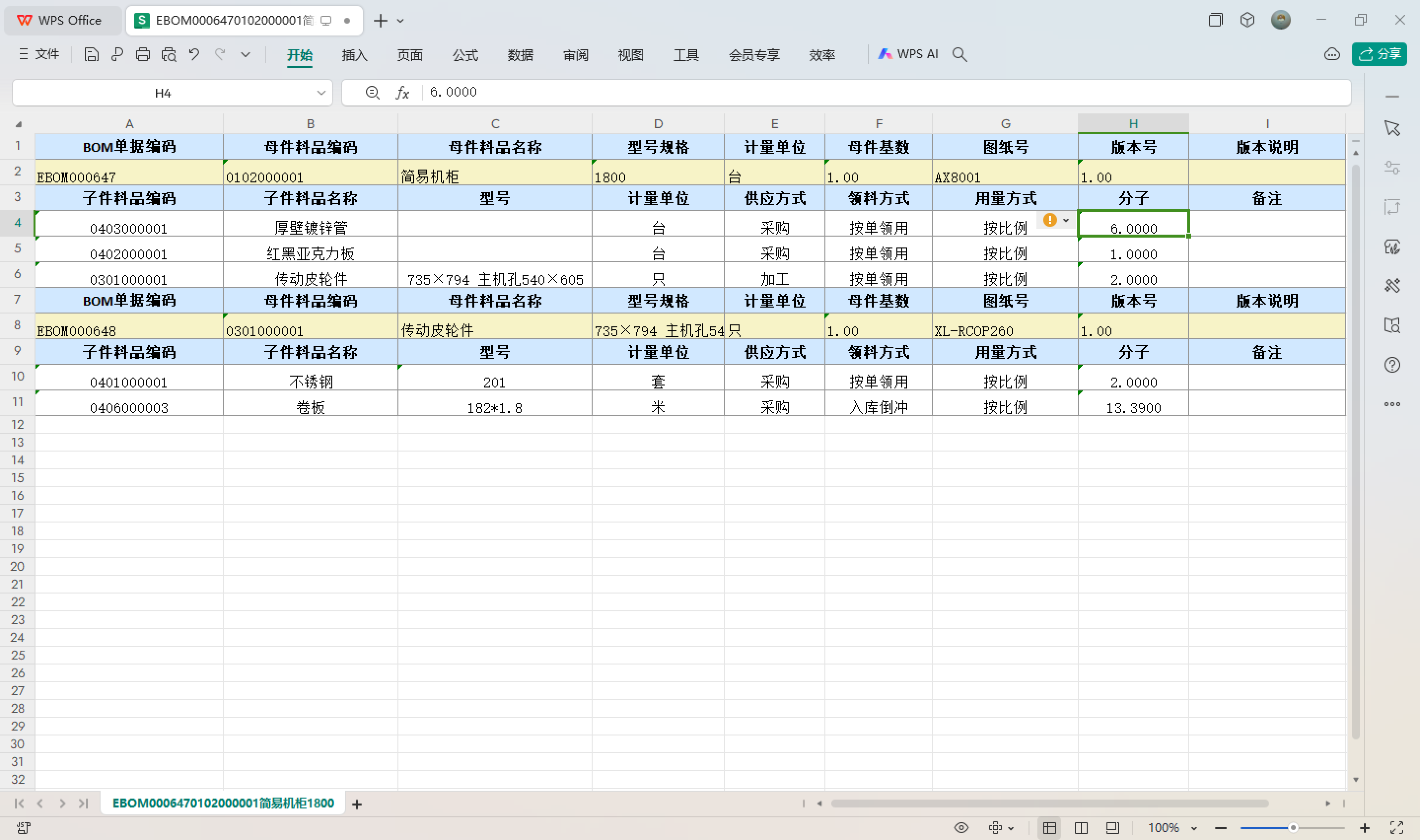Click the Print icon in the toolbar
Screen dimensions: 1420x840
pyautogui.click(x=142, y=54)
